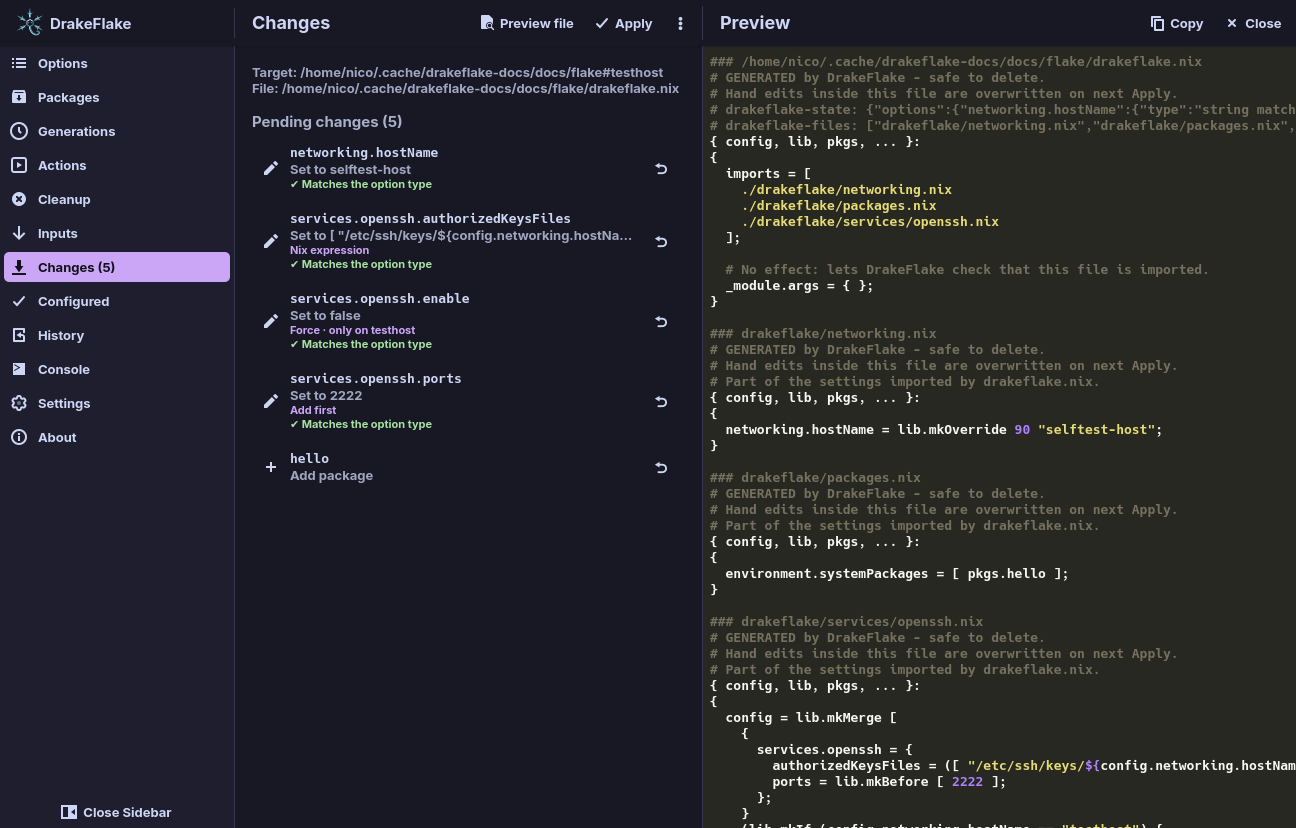Screen dimensions: 1296x828
Task: Click the Target flake path line
Action: pyautogui.click(x=457, y=73)
